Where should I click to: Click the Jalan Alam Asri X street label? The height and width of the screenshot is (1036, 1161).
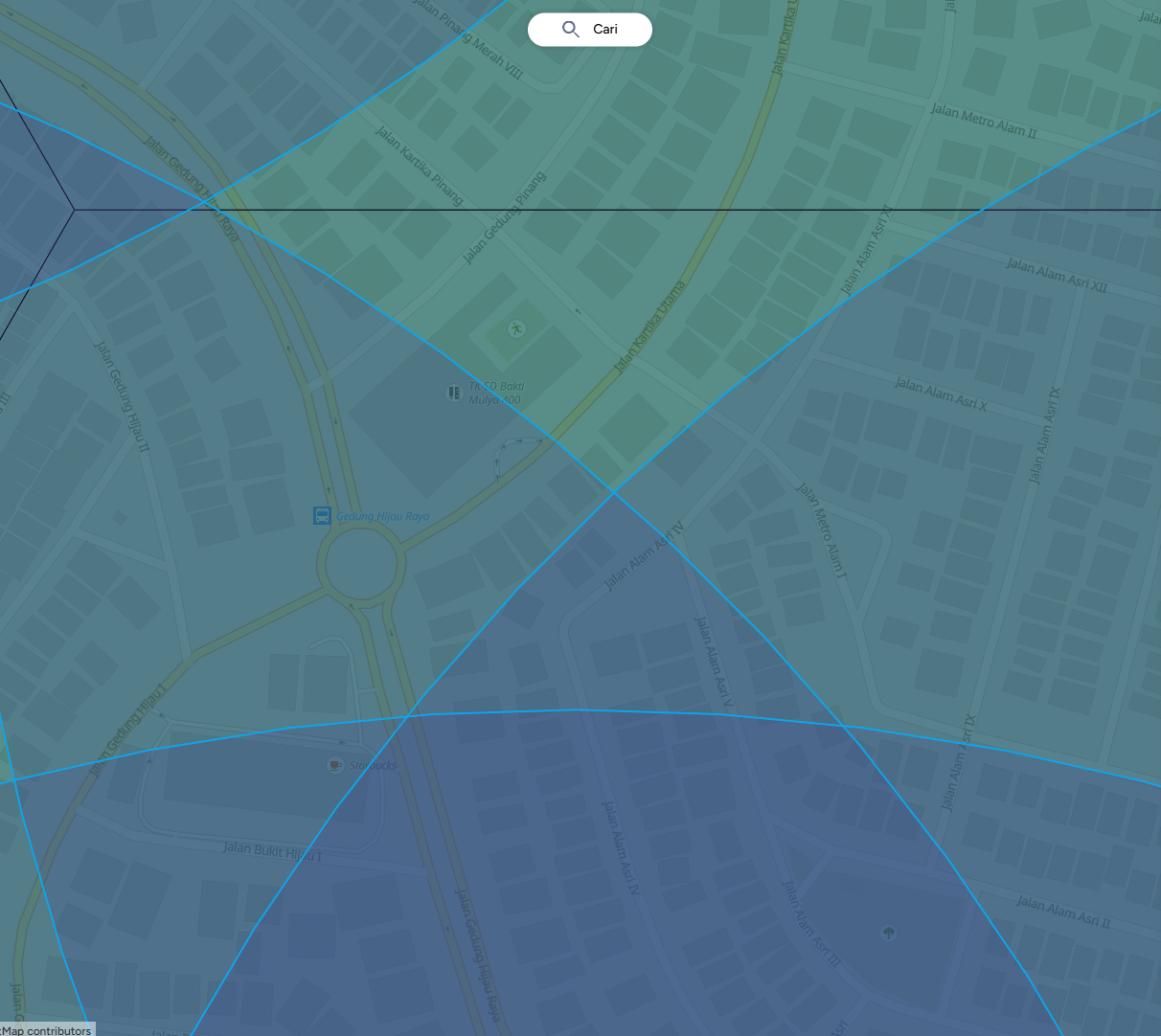coord(941,394)
